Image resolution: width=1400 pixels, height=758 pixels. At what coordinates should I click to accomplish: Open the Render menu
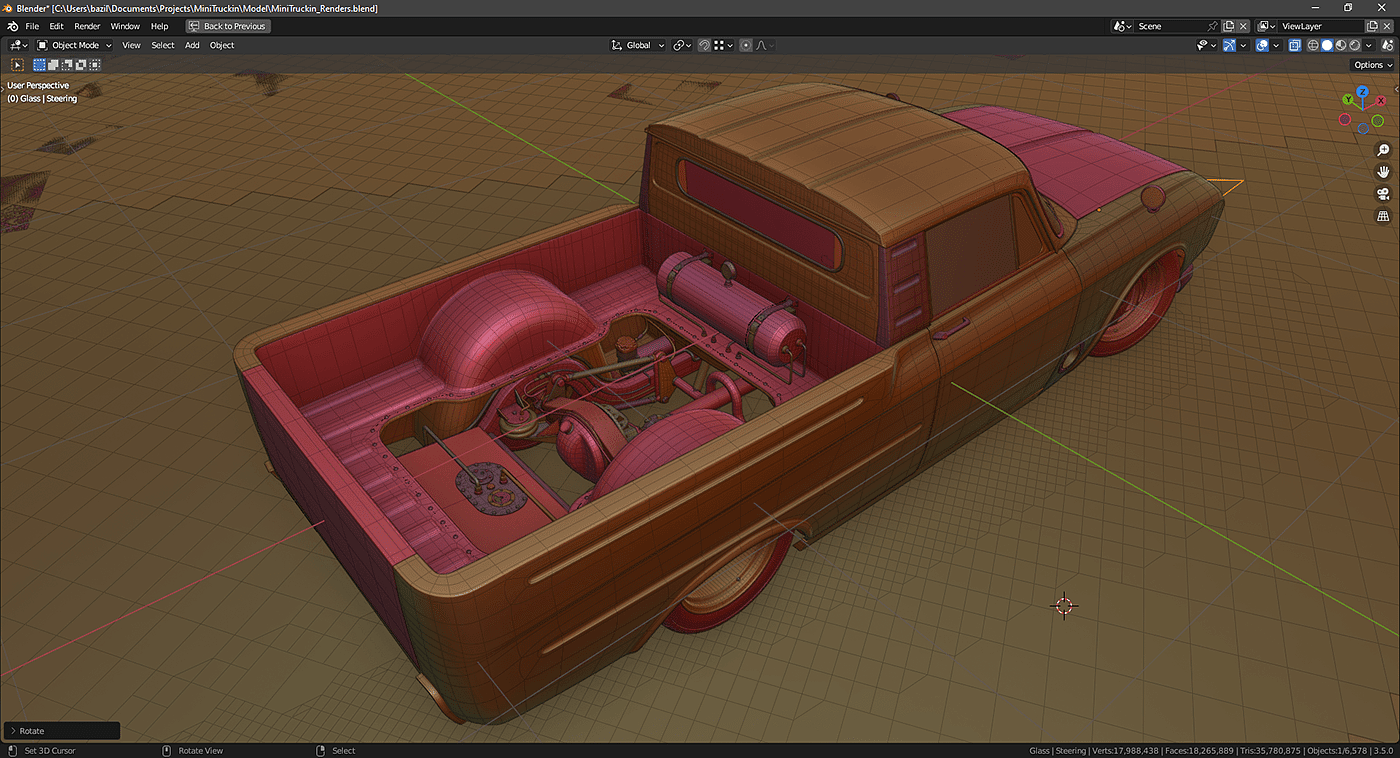coord(87,26)
